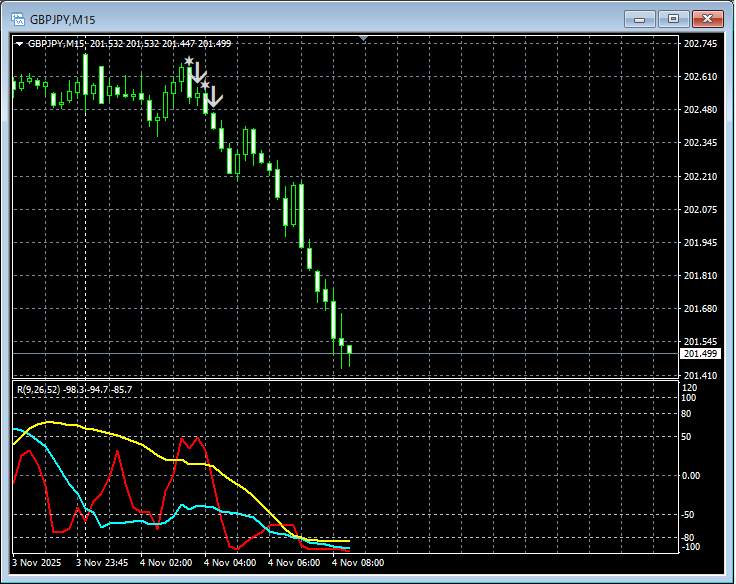Image resolution: width=736 pixels, height=584 pixels.
Task: Minimize the GBPJPY,M15 chart window
Action: 639,18
